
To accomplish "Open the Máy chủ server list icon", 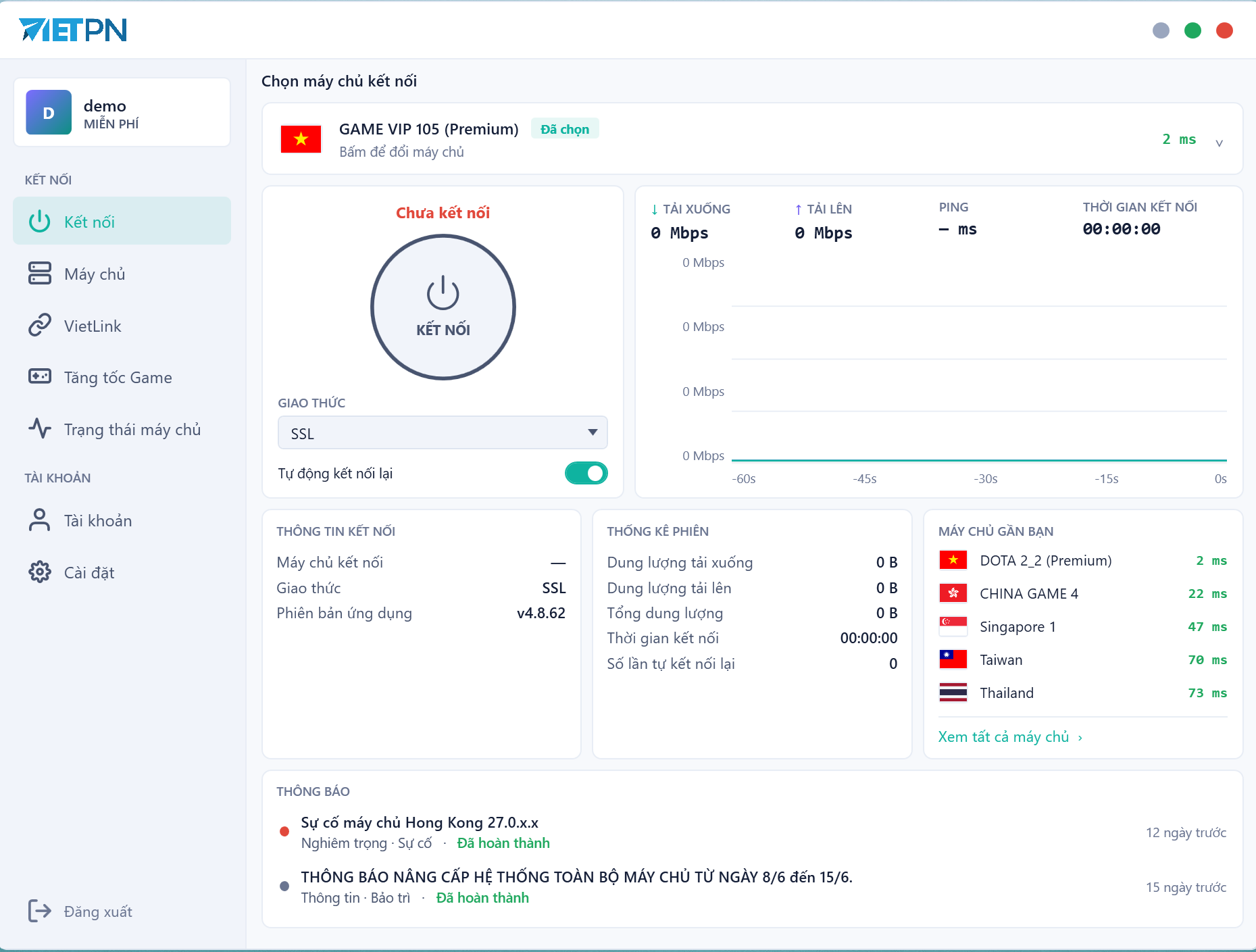I will pos(40,274).
